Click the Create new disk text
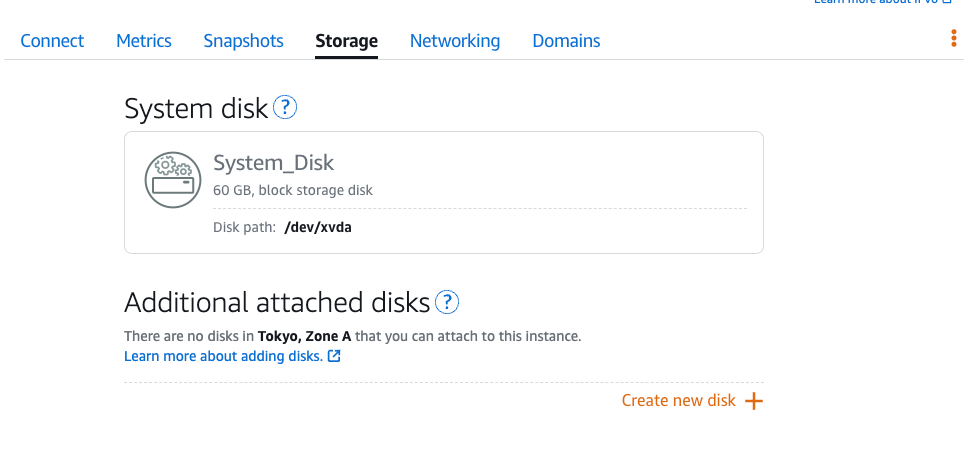972x459 pixels. [679, 401]
